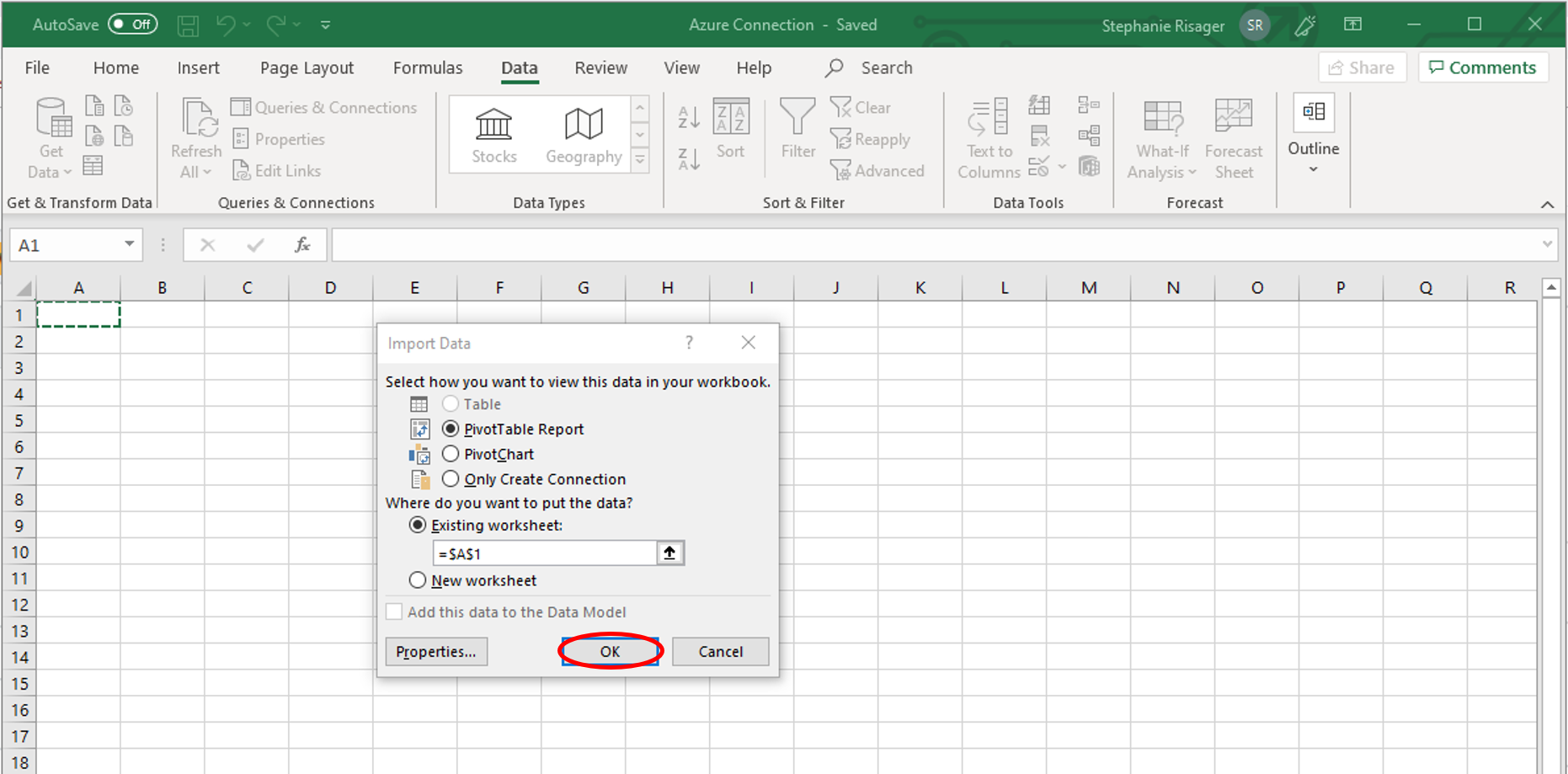Screen dimensions: 1568x774
Task: Toggle AutoSave off switch
Action: click(132, 24)
